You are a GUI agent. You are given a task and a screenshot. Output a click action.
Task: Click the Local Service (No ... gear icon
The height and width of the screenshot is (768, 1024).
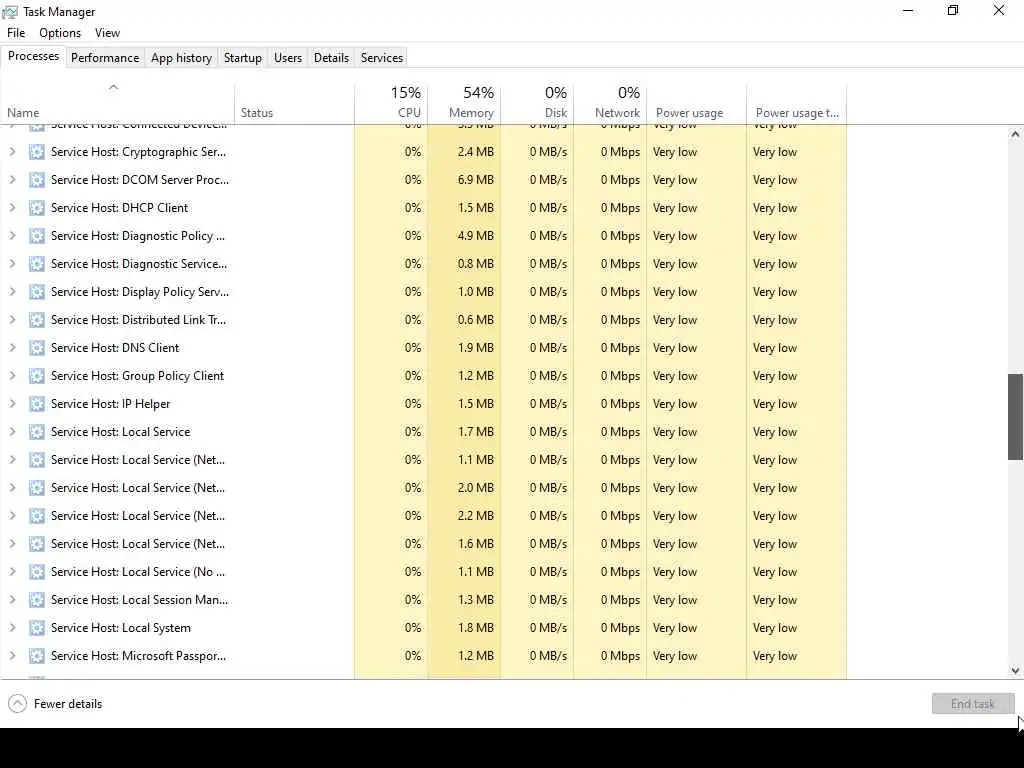tap(37, 572)
